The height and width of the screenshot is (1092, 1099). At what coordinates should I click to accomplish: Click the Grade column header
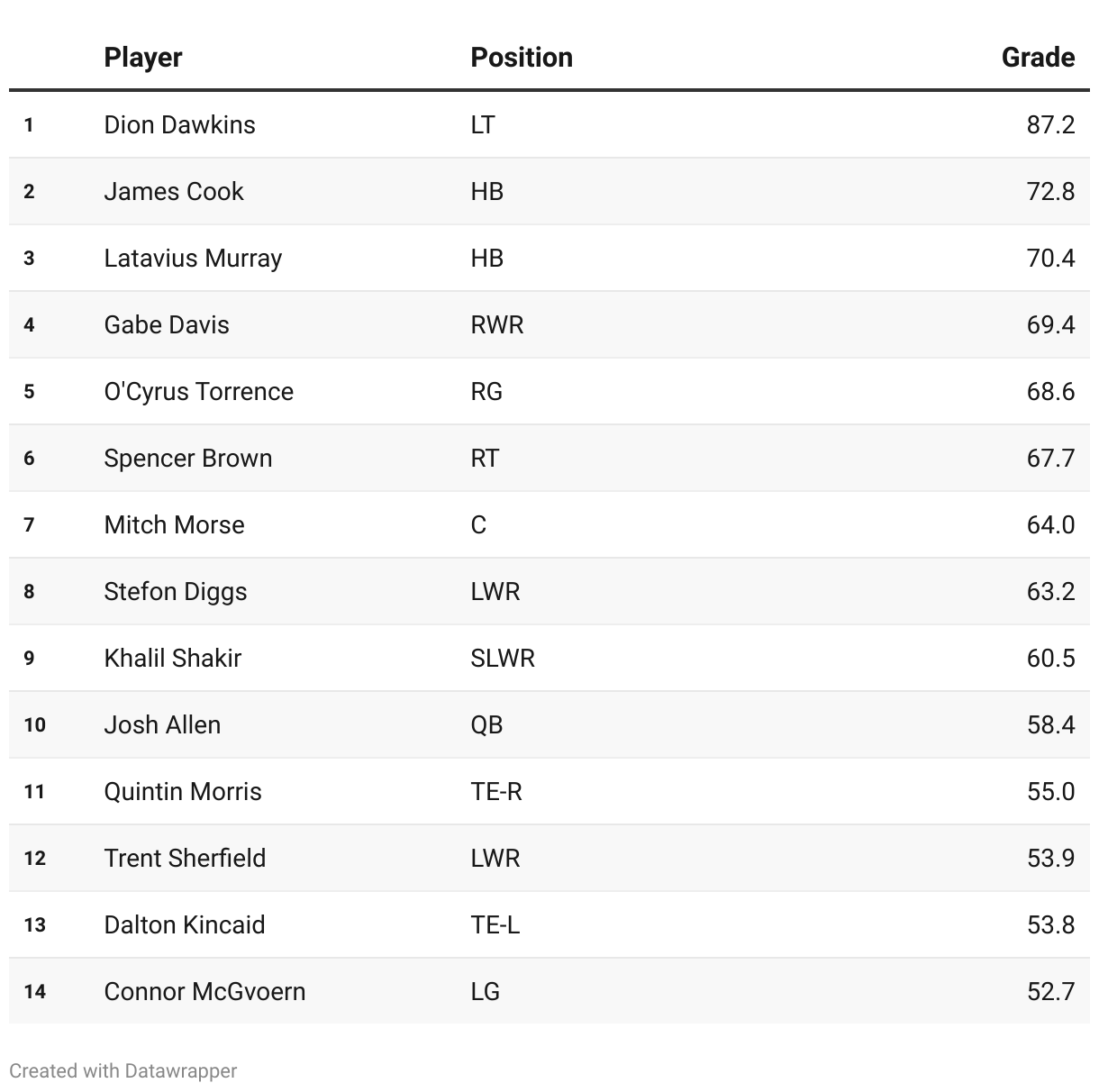coord(1038,58)
